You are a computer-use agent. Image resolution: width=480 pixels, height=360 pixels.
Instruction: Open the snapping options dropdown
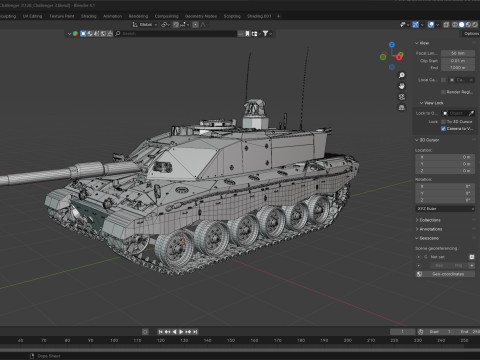coord(184,25)
